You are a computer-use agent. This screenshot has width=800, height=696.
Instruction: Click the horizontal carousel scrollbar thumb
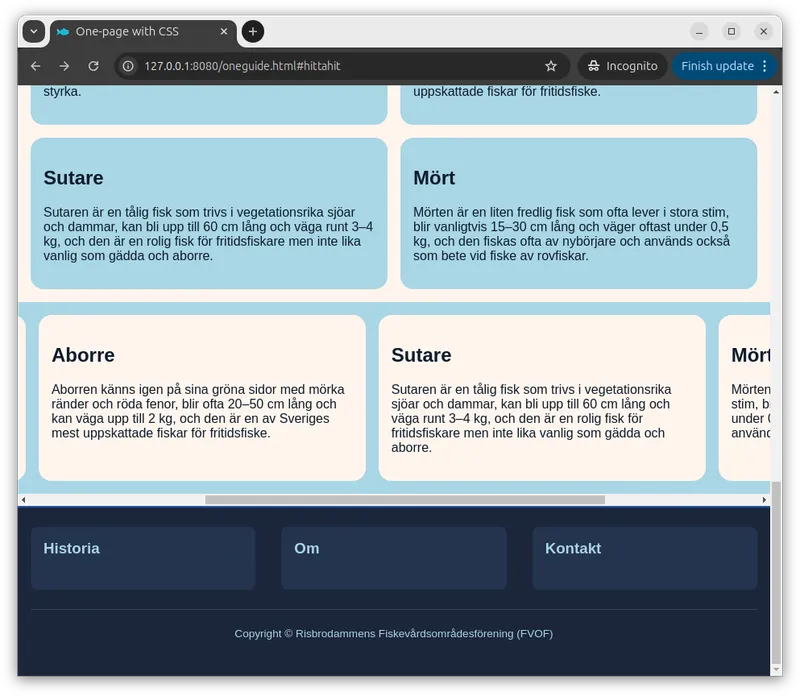pos(404,499)
